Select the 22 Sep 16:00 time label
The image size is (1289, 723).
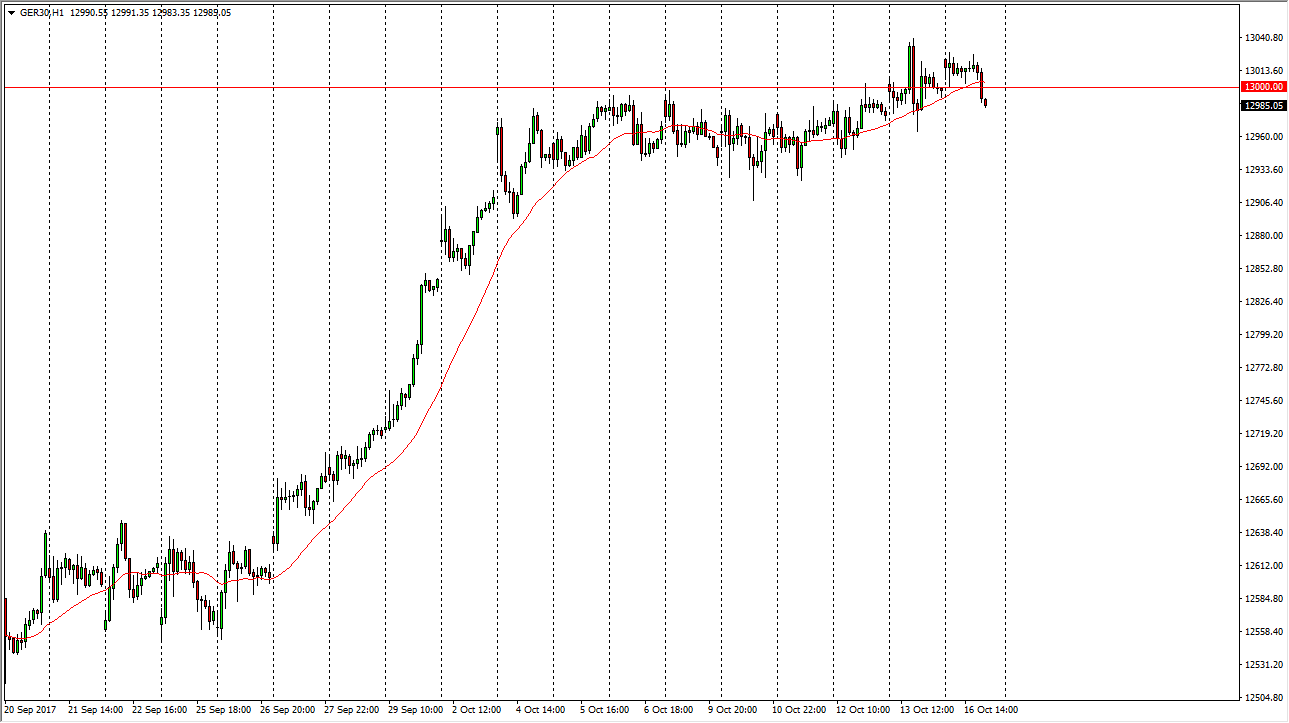161,710
